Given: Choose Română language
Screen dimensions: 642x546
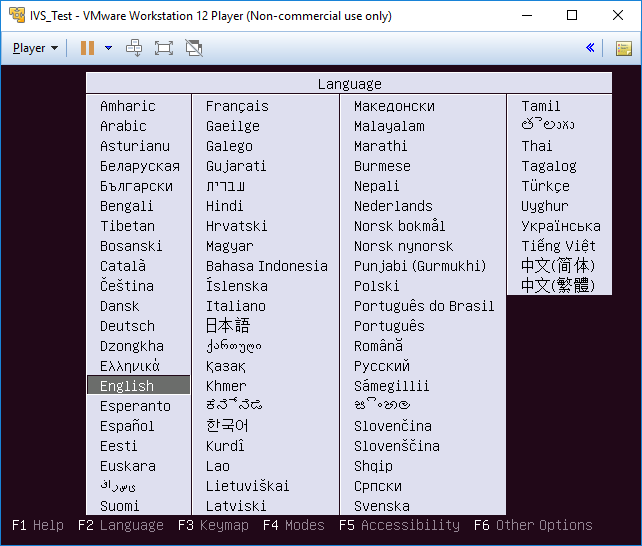Looking at the screenshot, I should pyautogui.click(x=378, y=345).
